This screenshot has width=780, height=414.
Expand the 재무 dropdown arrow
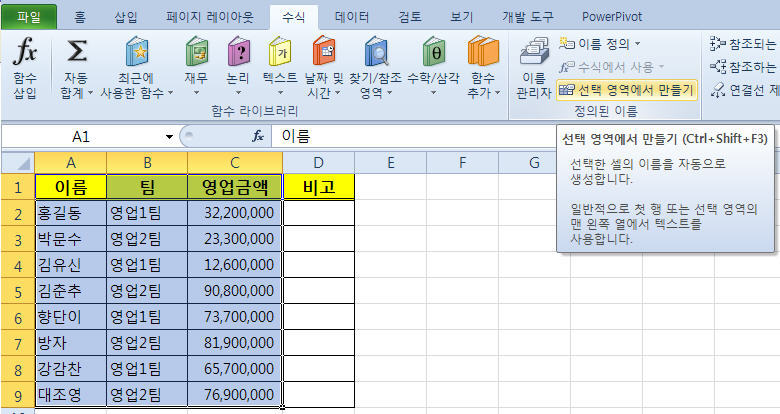click(196, 93)
